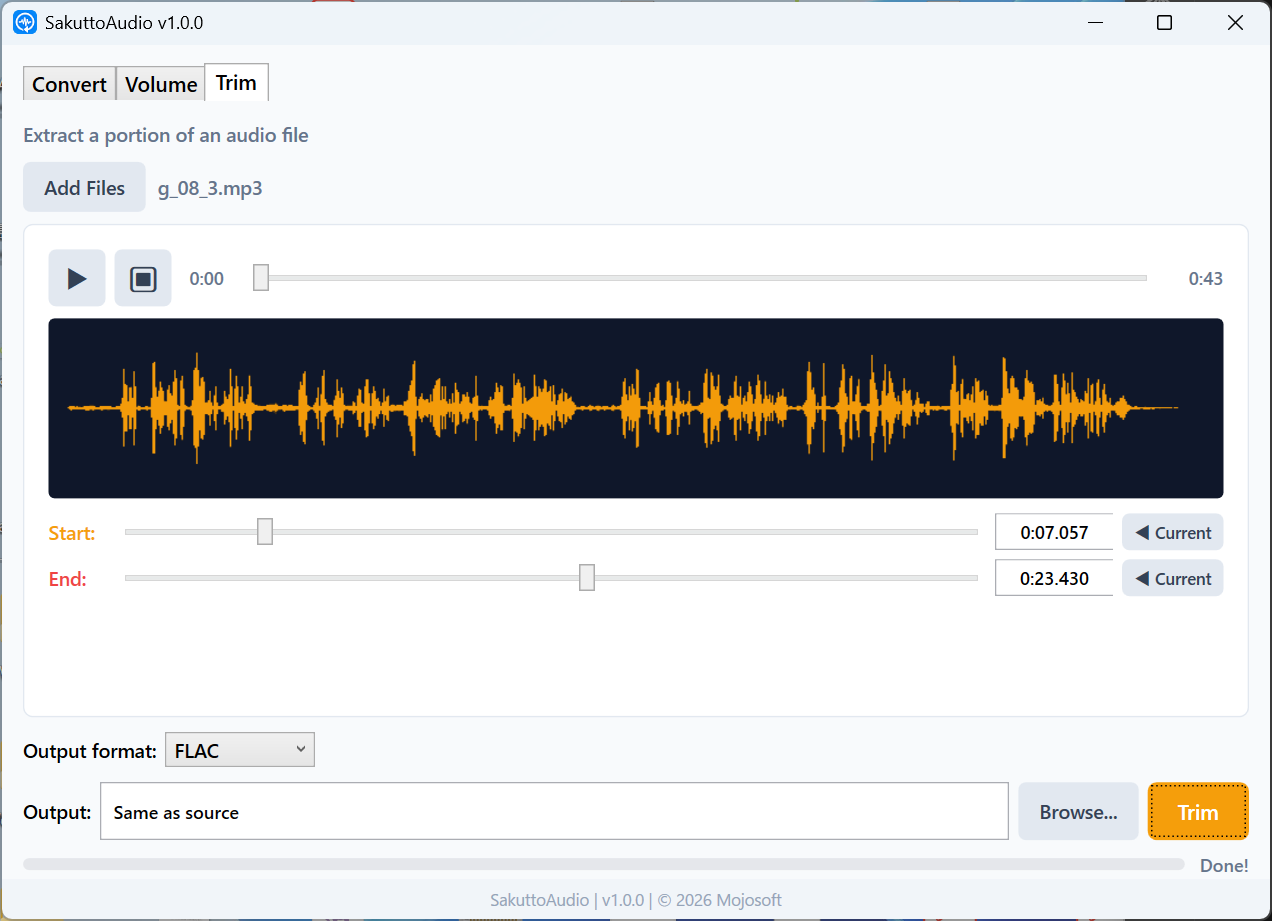Set Start time using the Current button
The height and width of the screenshot is (921, 1272).
click(x=1172, y=532)
